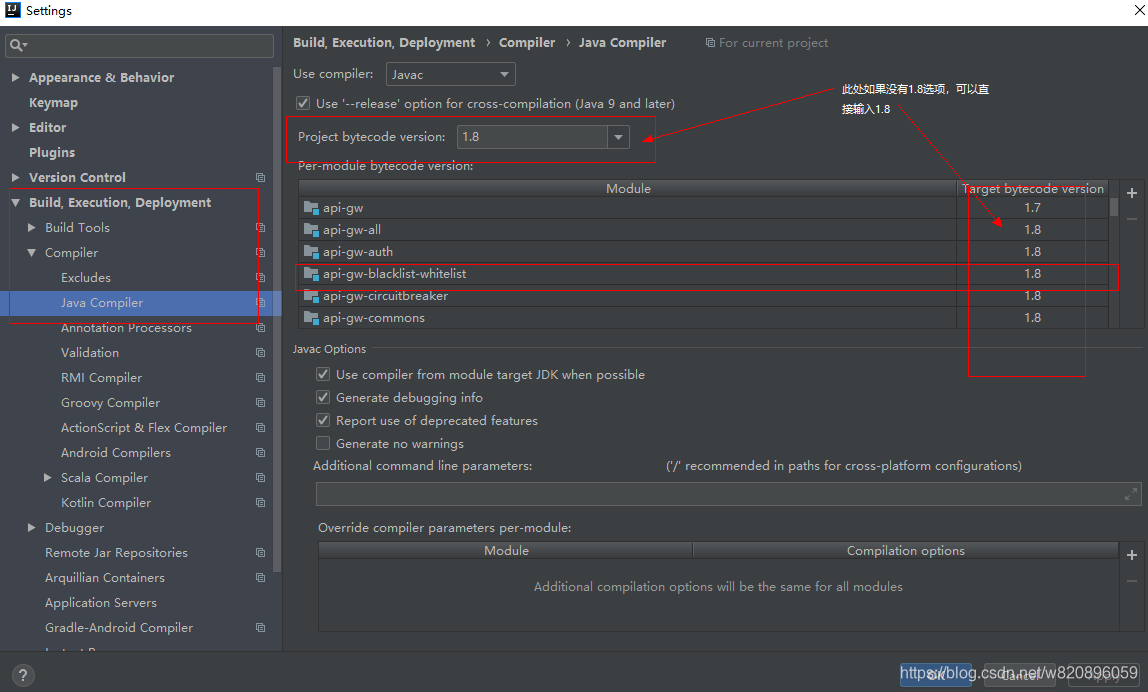Click the per-module table vertical scrollbar
This screenshot has height=692, width=1148.
click(x=1114, y=207)
